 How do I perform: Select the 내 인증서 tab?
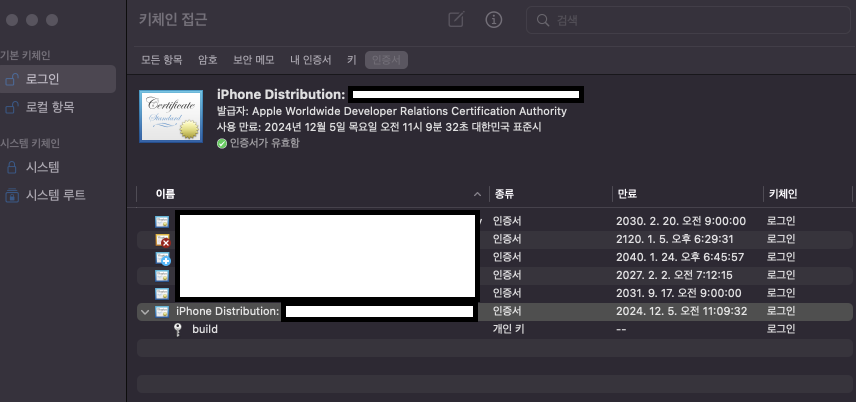tap(311, 60)
